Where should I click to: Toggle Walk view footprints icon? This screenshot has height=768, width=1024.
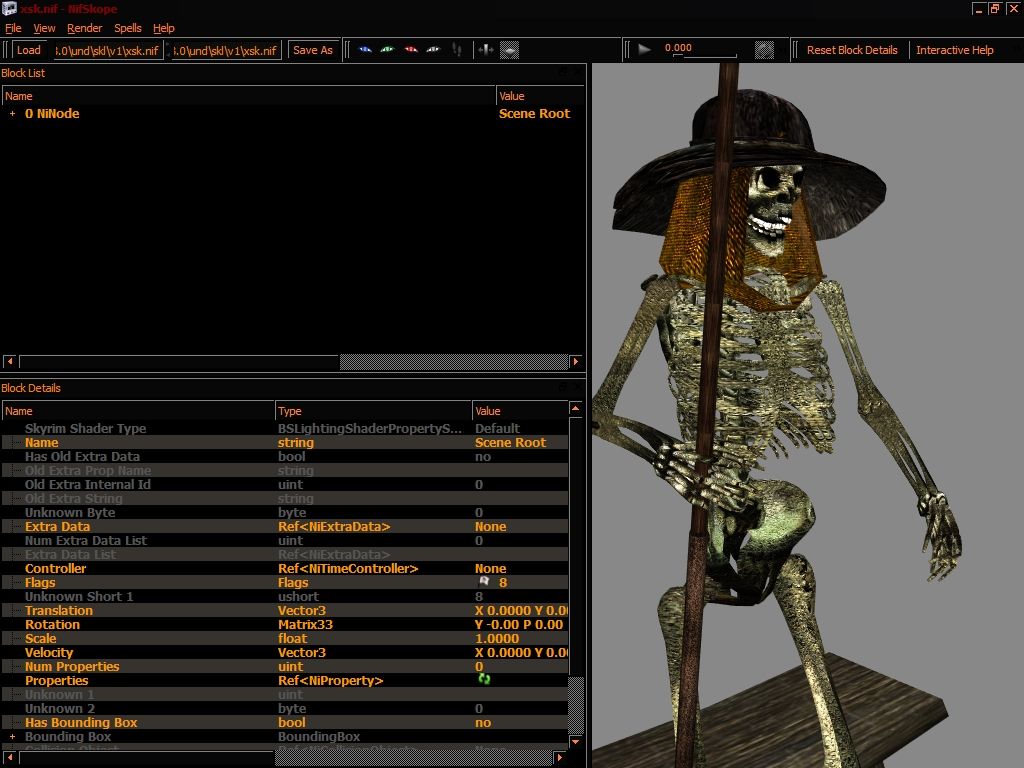pos(457,50)
